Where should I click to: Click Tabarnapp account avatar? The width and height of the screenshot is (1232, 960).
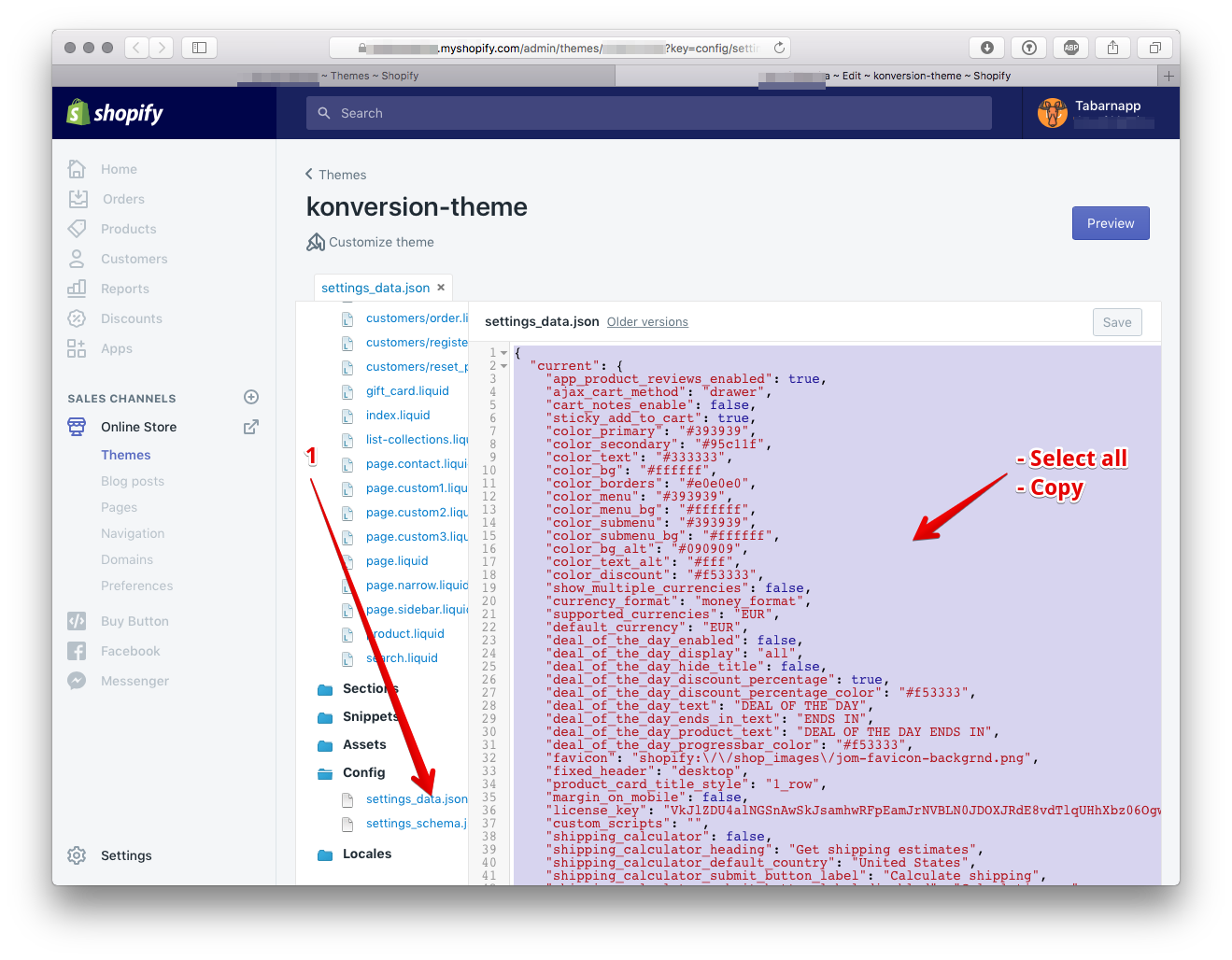tap(1053, 113)
